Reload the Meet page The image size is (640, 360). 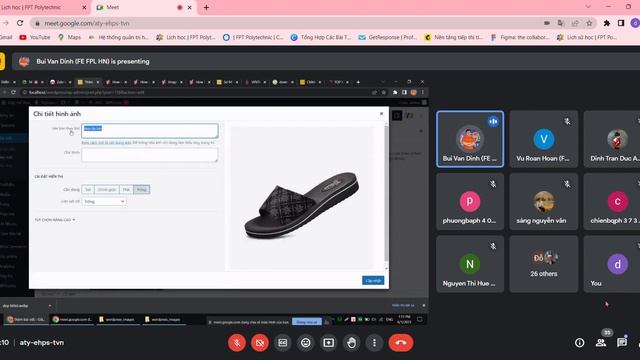pos(20,23)
